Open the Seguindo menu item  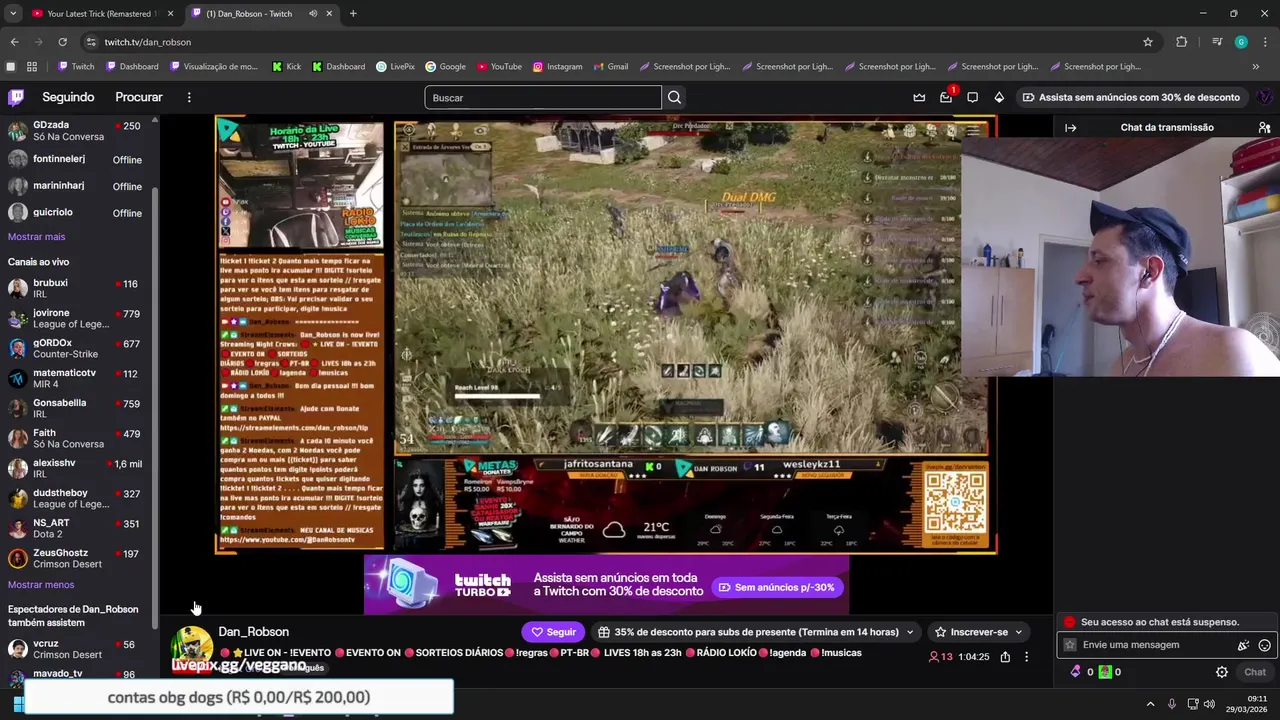(68, 97)
